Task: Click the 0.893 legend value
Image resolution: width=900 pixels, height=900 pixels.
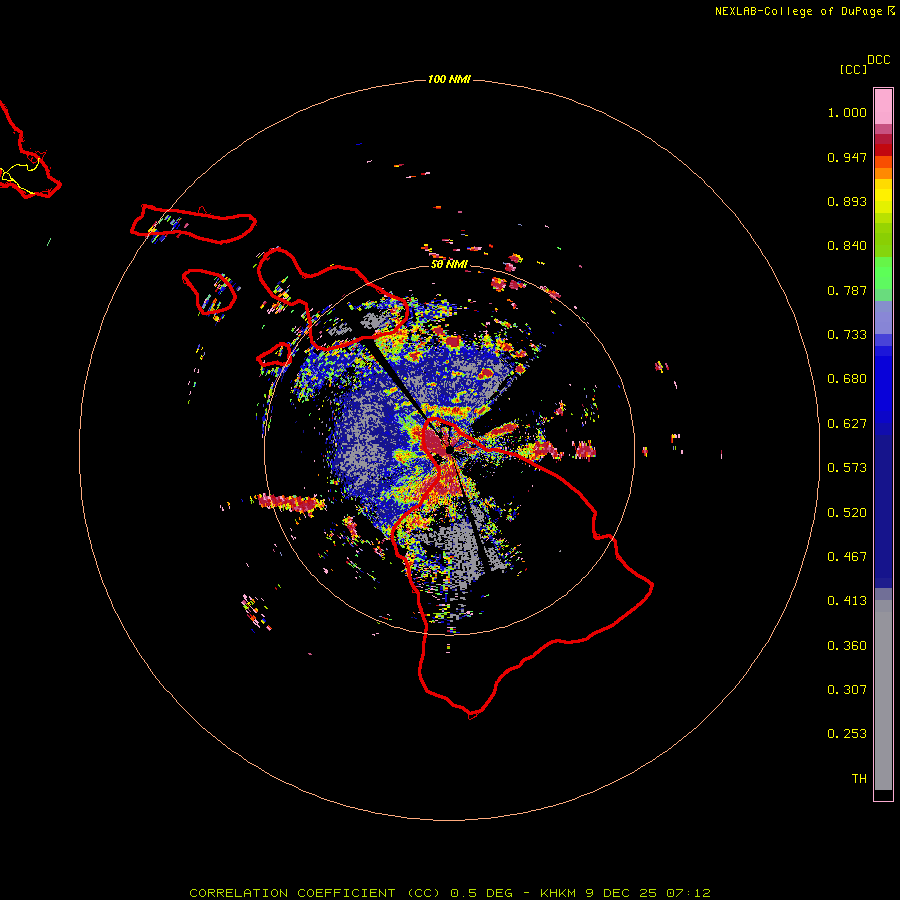Action: (x=847, y=201)
